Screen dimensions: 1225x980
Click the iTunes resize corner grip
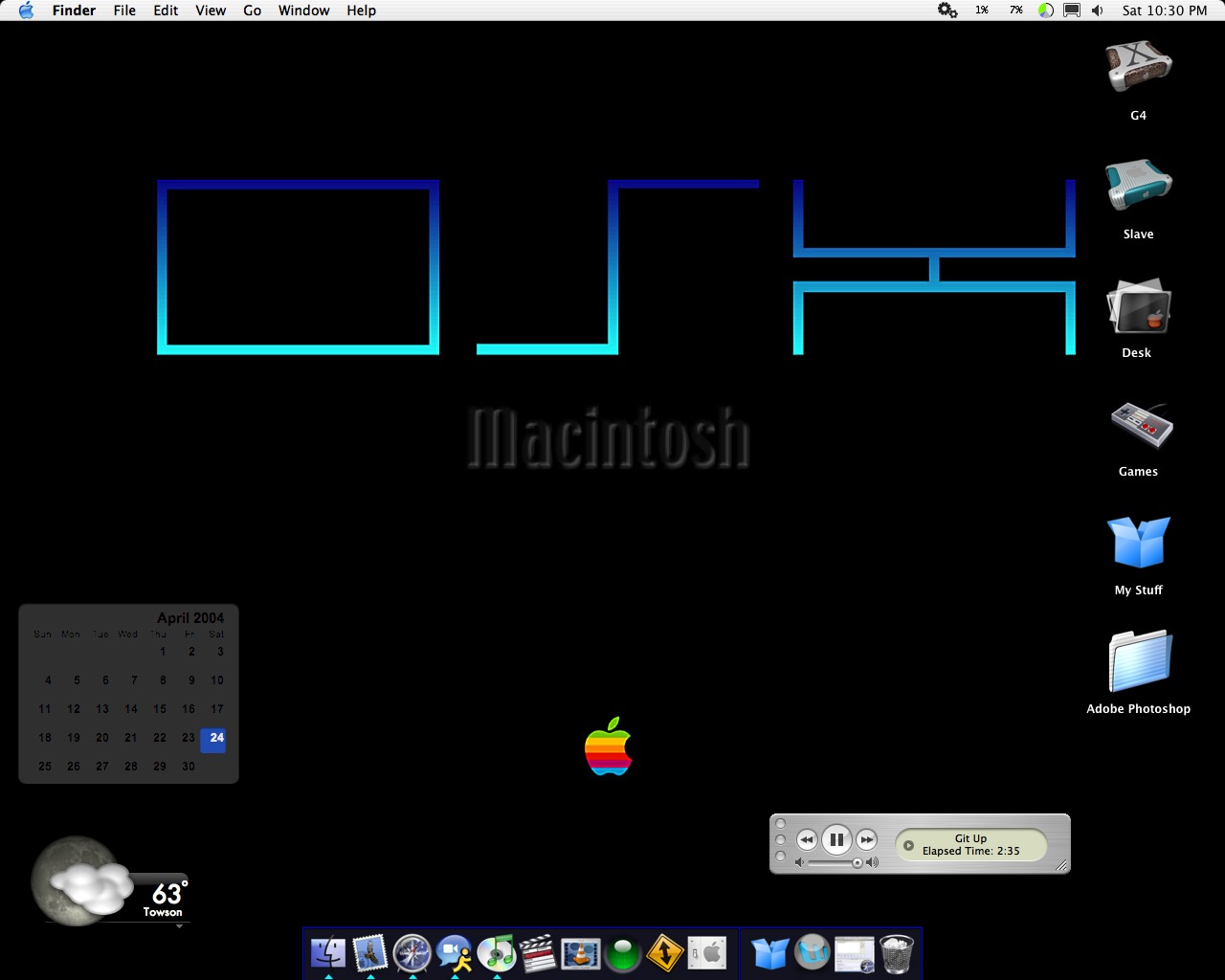[1061, 865]
